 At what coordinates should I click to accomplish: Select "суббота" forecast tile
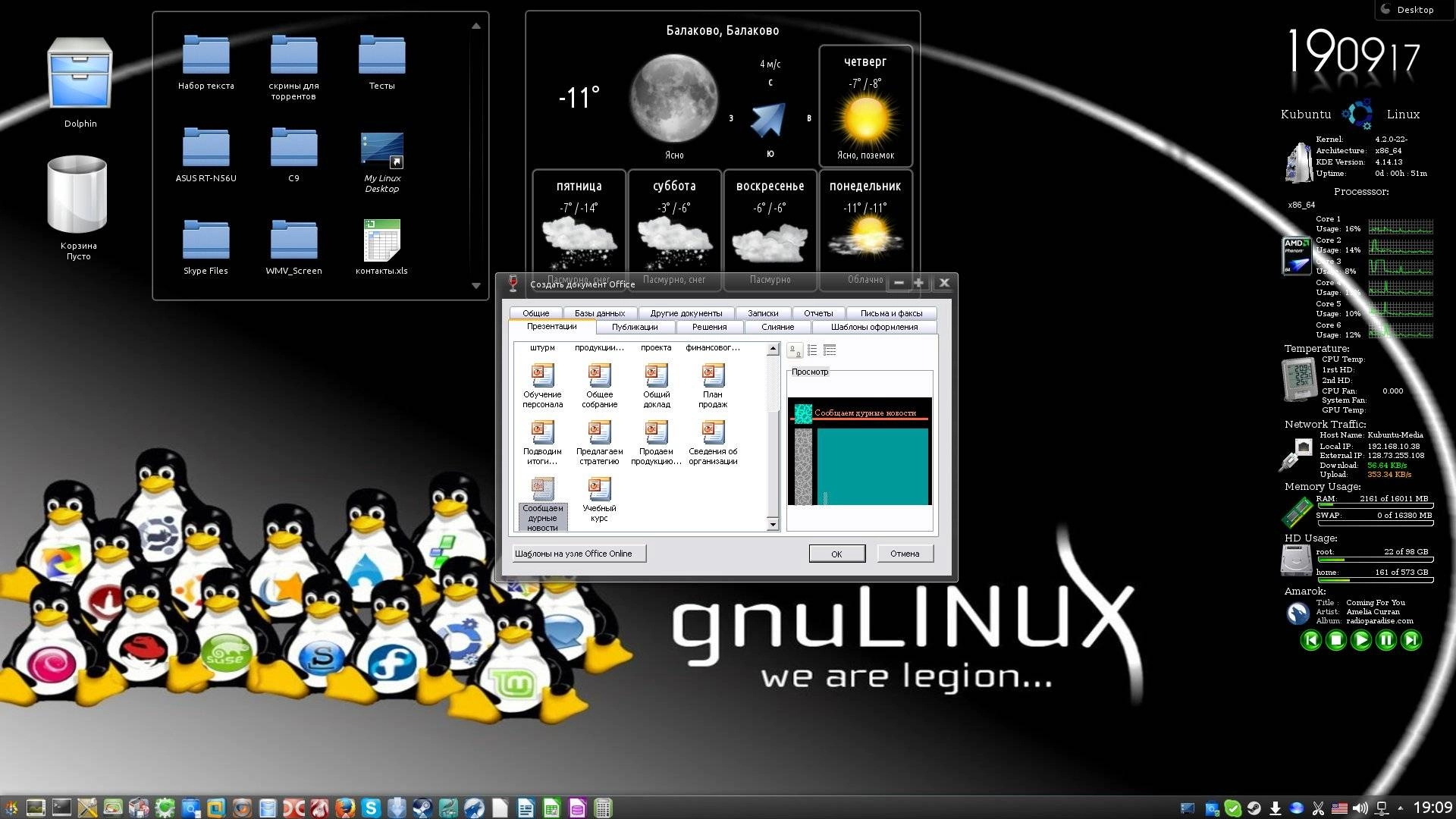[674, 230]
